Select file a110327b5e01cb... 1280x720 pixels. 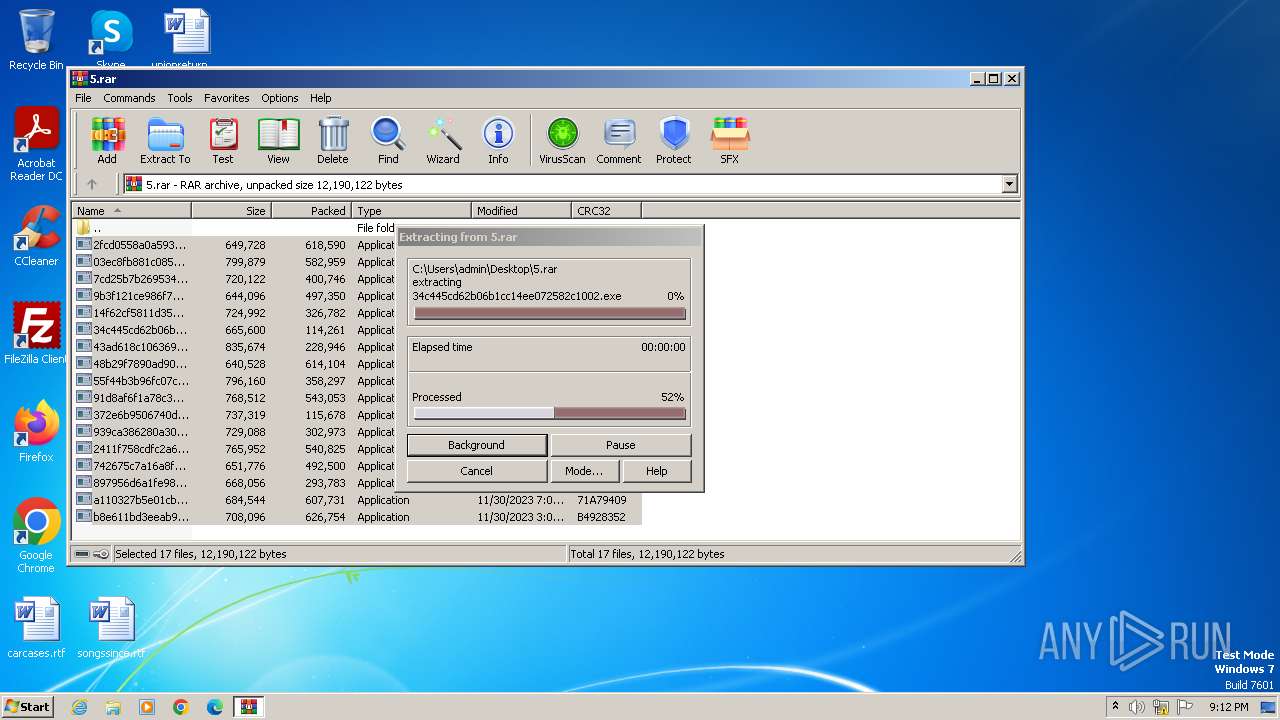(x=357, y=500)
